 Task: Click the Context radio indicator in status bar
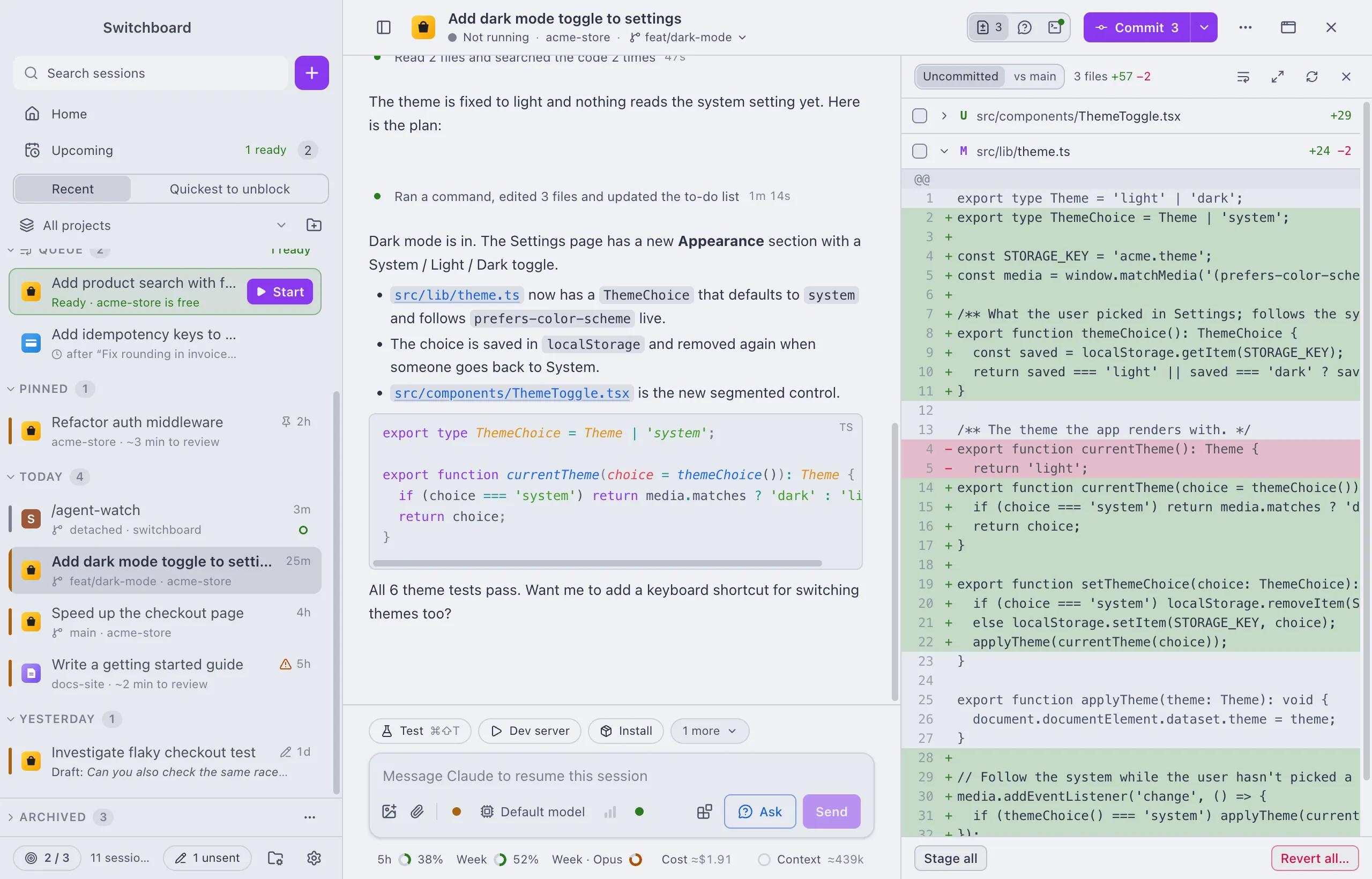click(764, 860)
